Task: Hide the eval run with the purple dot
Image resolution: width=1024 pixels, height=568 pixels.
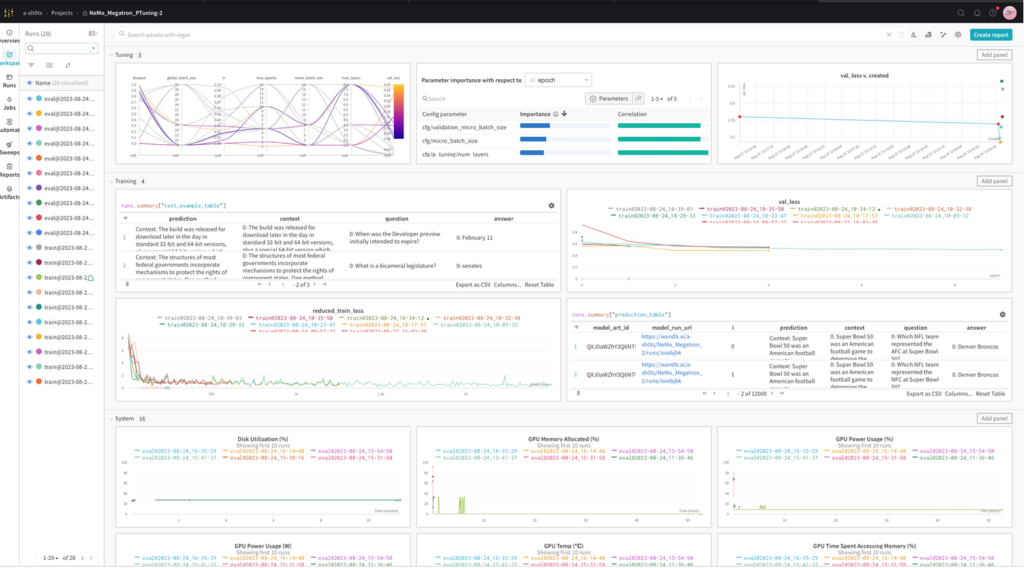Action: (x=29, y=188)
